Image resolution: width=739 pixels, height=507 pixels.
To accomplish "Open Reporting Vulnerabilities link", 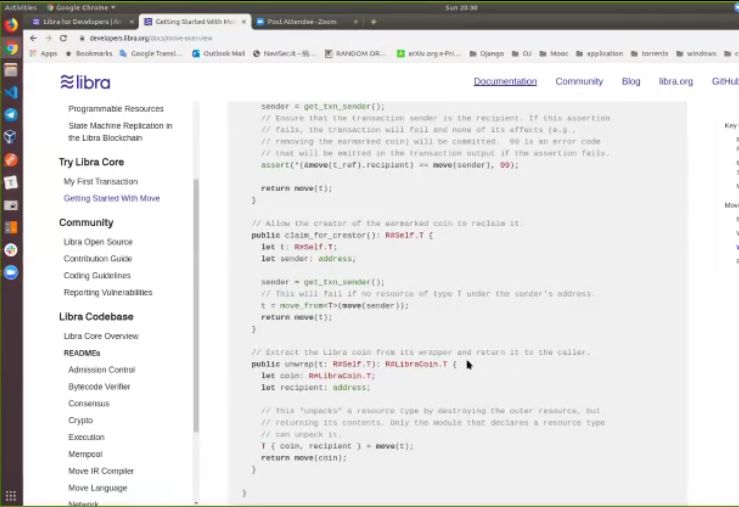I will click(108, 293).
